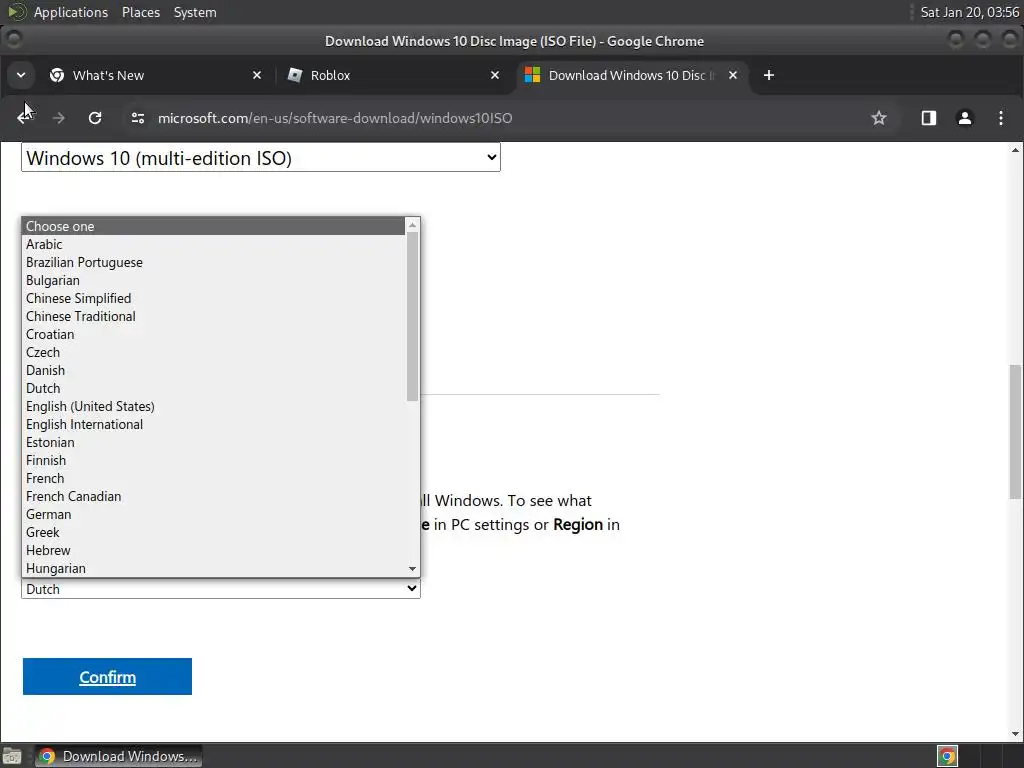
Task: Bookmark this page with the star icon
Action: coord(878,118)
